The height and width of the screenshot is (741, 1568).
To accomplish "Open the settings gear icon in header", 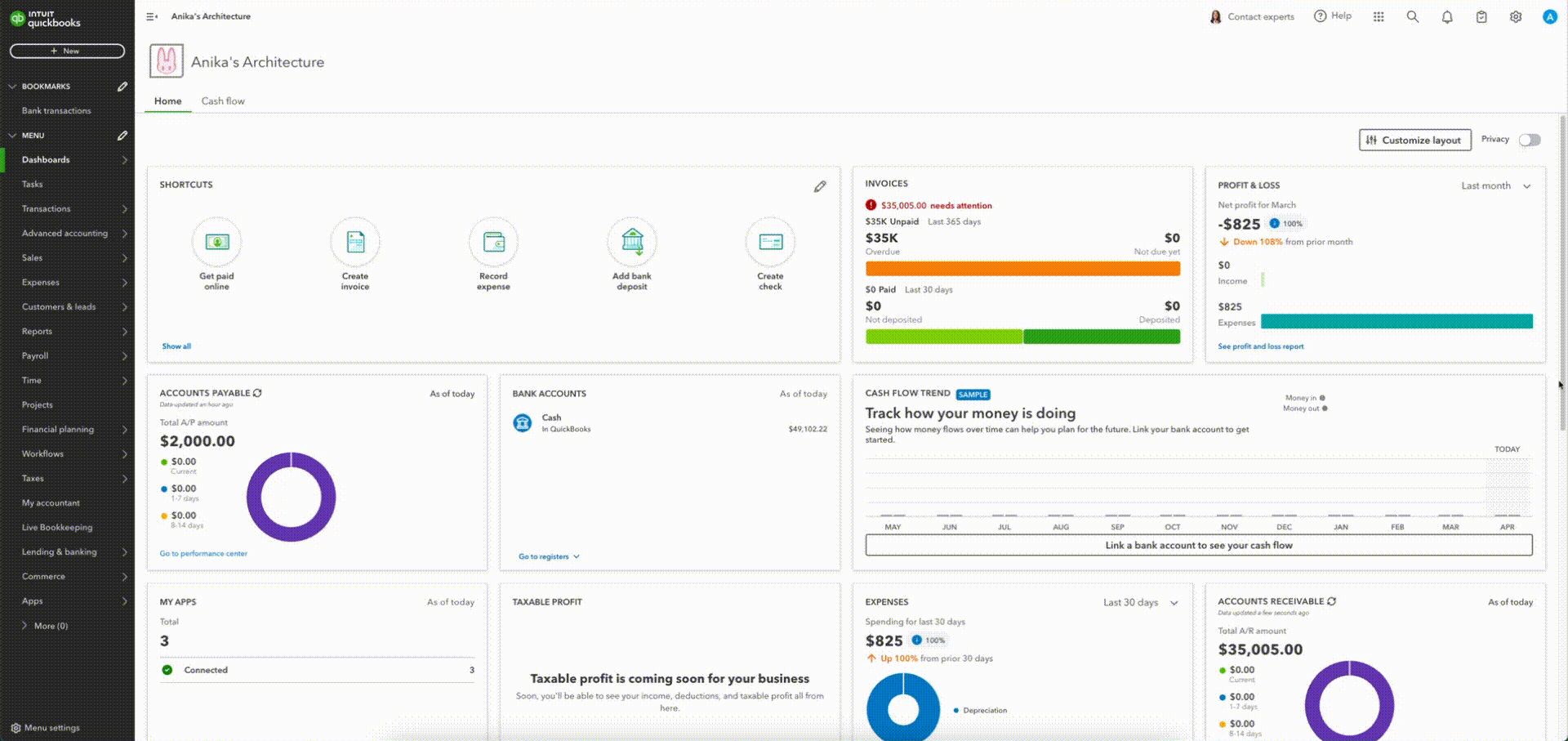I will [1516, 17].
